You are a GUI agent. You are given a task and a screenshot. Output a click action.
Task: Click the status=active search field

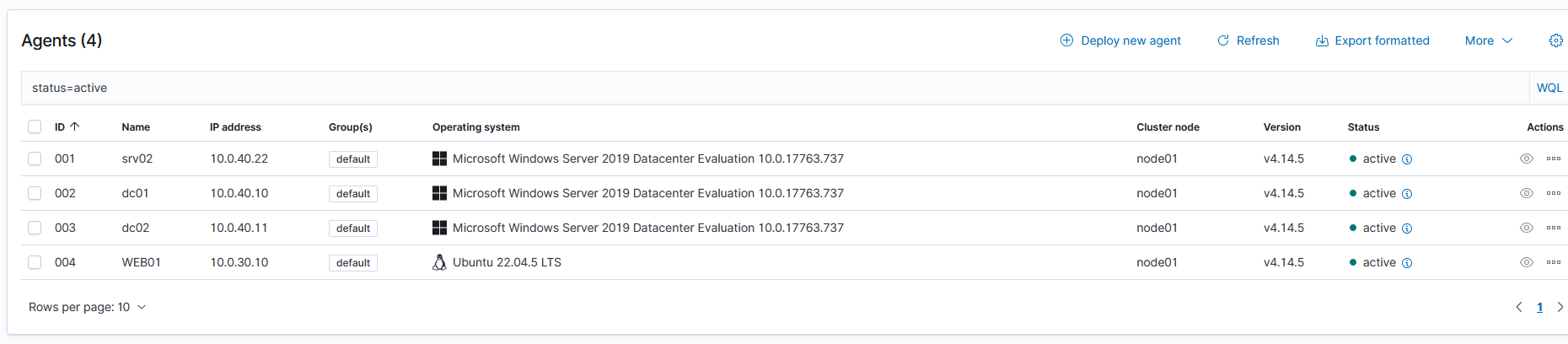point(775,88)
